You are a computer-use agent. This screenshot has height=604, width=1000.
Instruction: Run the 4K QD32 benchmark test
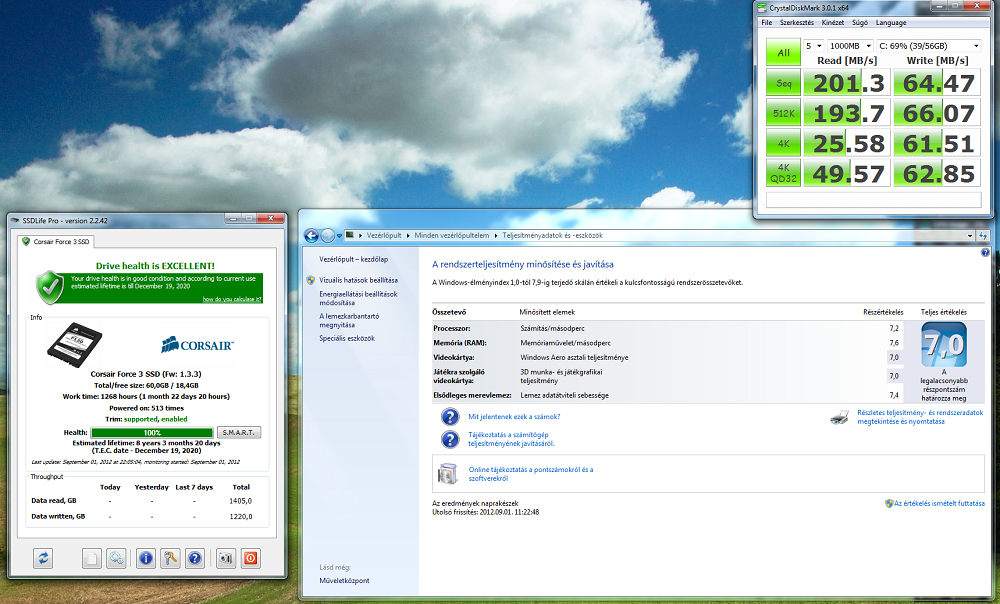pyautogui.click(x=783, y=173)
